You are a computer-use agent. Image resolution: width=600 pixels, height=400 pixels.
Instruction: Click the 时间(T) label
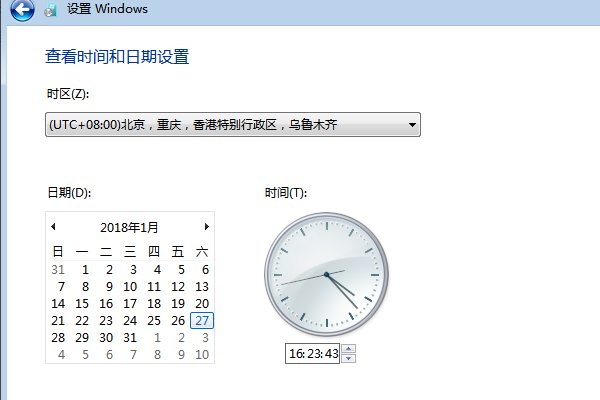[x=286, y=193]
